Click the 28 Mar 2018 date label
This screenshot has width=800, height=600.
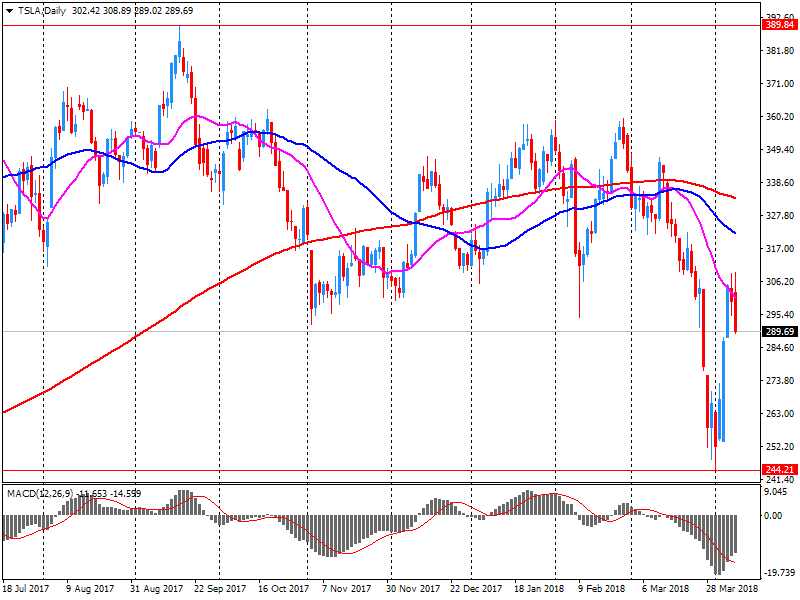pyautogui.click(x=732, y=589)
